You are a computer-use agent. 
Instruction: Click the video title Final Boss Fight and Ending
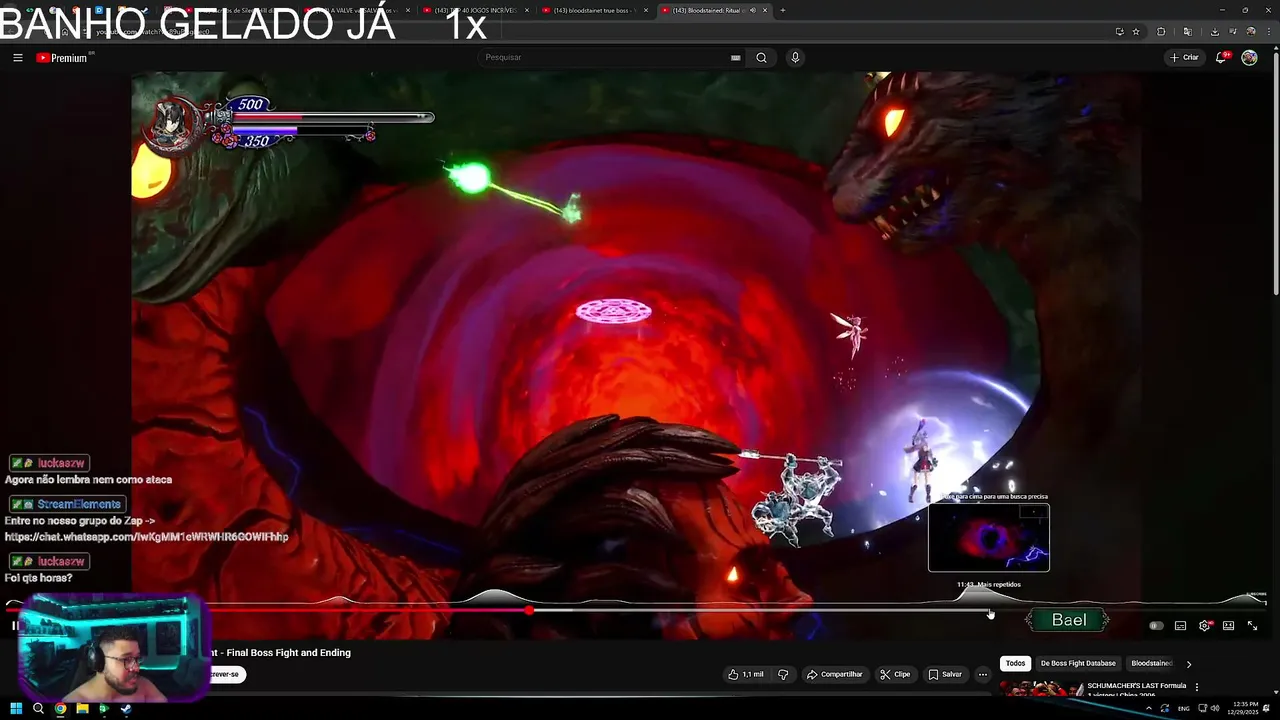(x=282, y=653)
